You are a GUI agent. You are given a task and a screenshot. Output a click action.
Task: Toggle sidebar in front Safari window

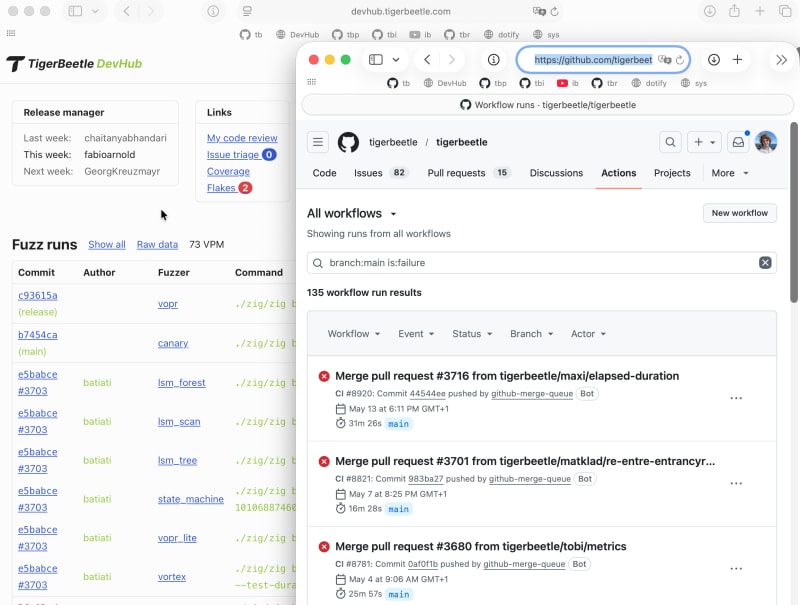[x=376, y=60]
